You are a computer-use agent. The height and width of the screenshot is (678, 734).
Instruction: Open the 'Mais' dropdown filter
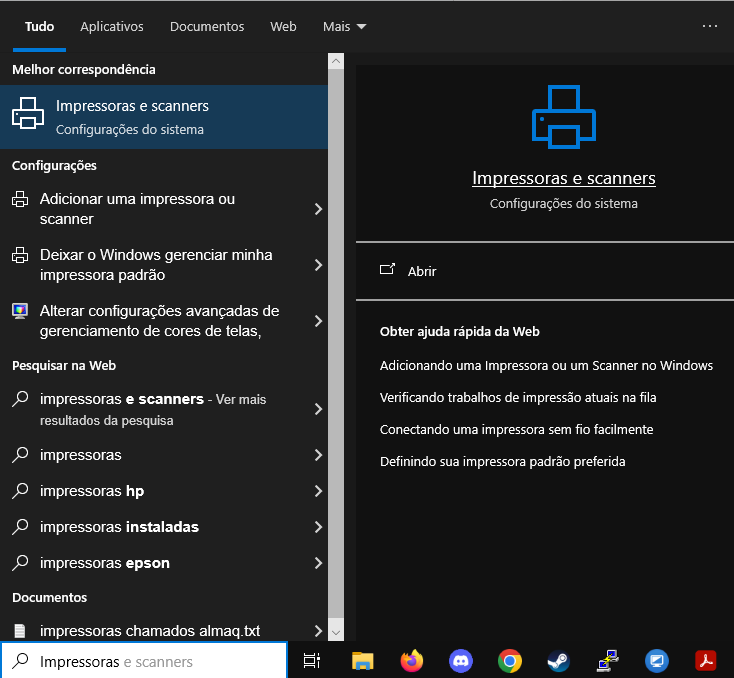(x=345, y=27)
